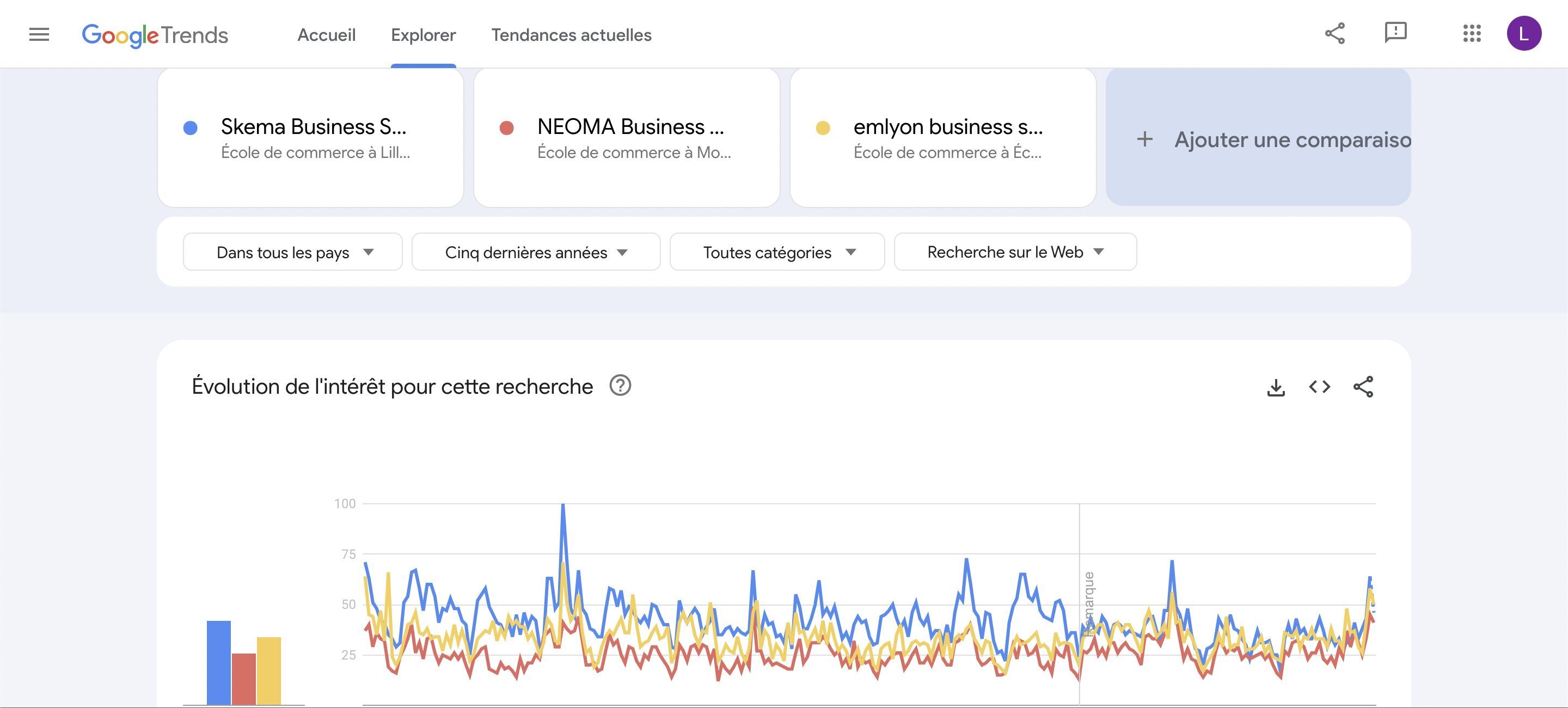Screen dimensions: 1568x708
Task: Click Ajouter une comparaison button
Action: (x=1258, y=138)
